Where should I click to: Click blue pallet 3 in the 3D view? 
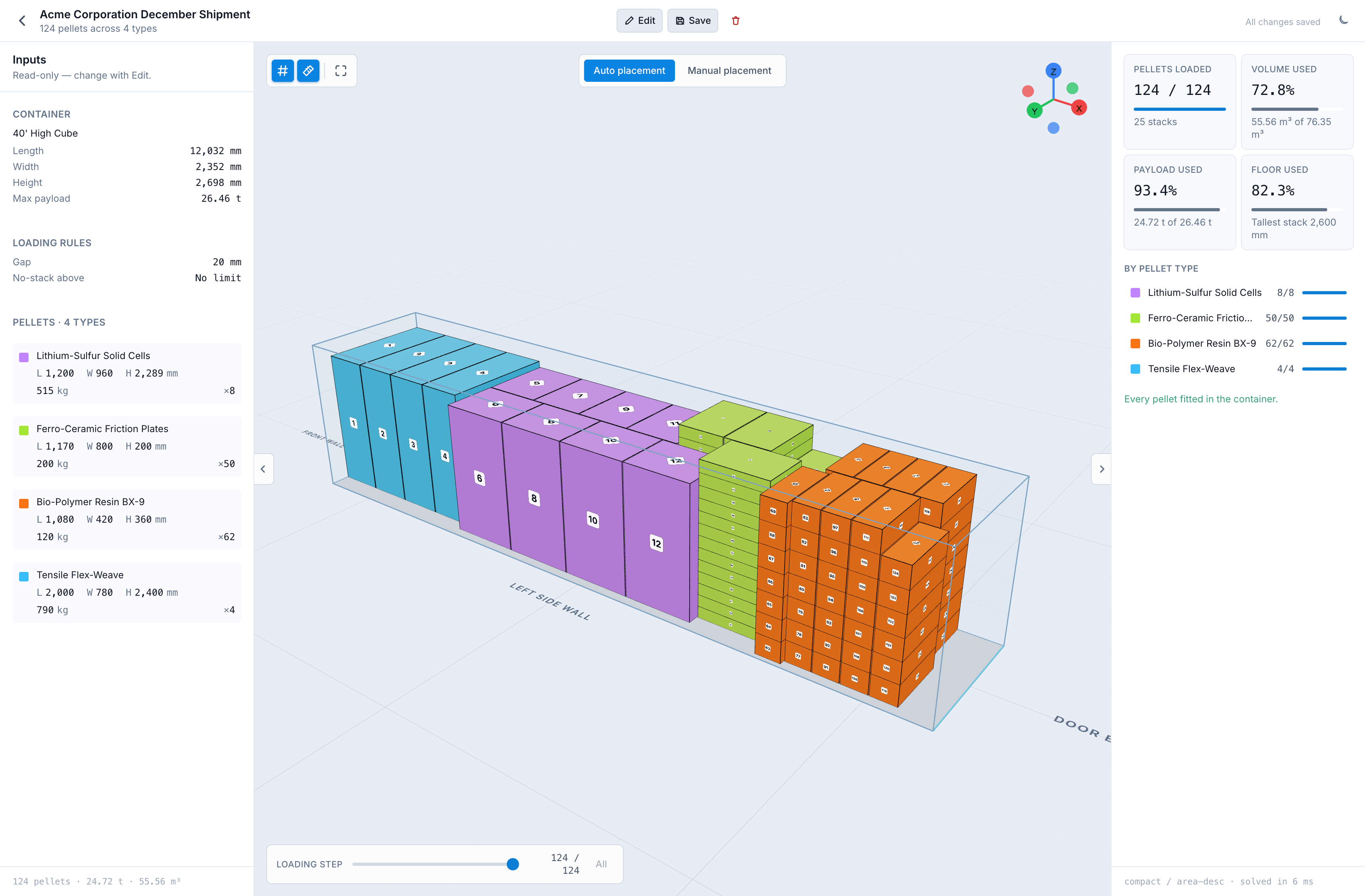412,444
